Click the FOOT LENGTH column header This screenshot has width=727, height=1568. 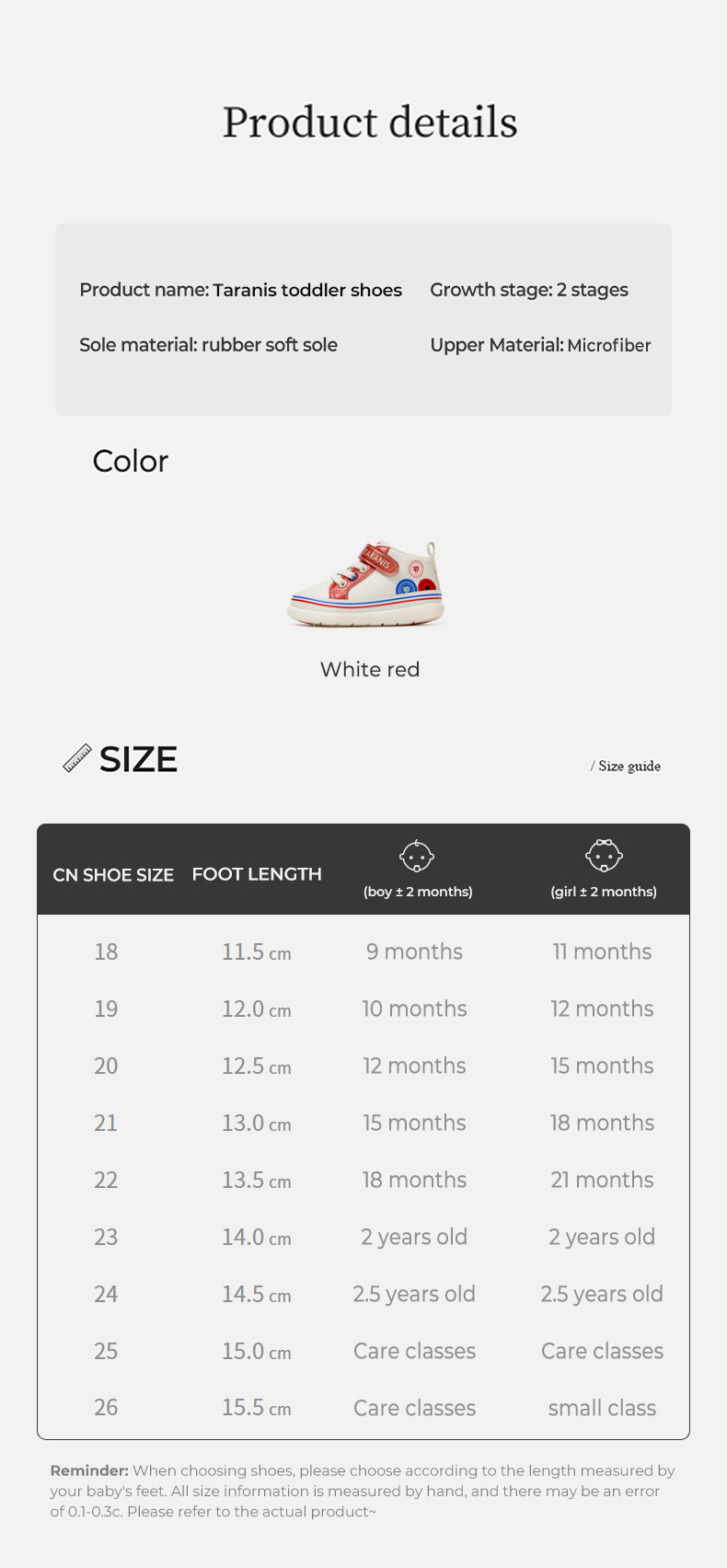257,874
